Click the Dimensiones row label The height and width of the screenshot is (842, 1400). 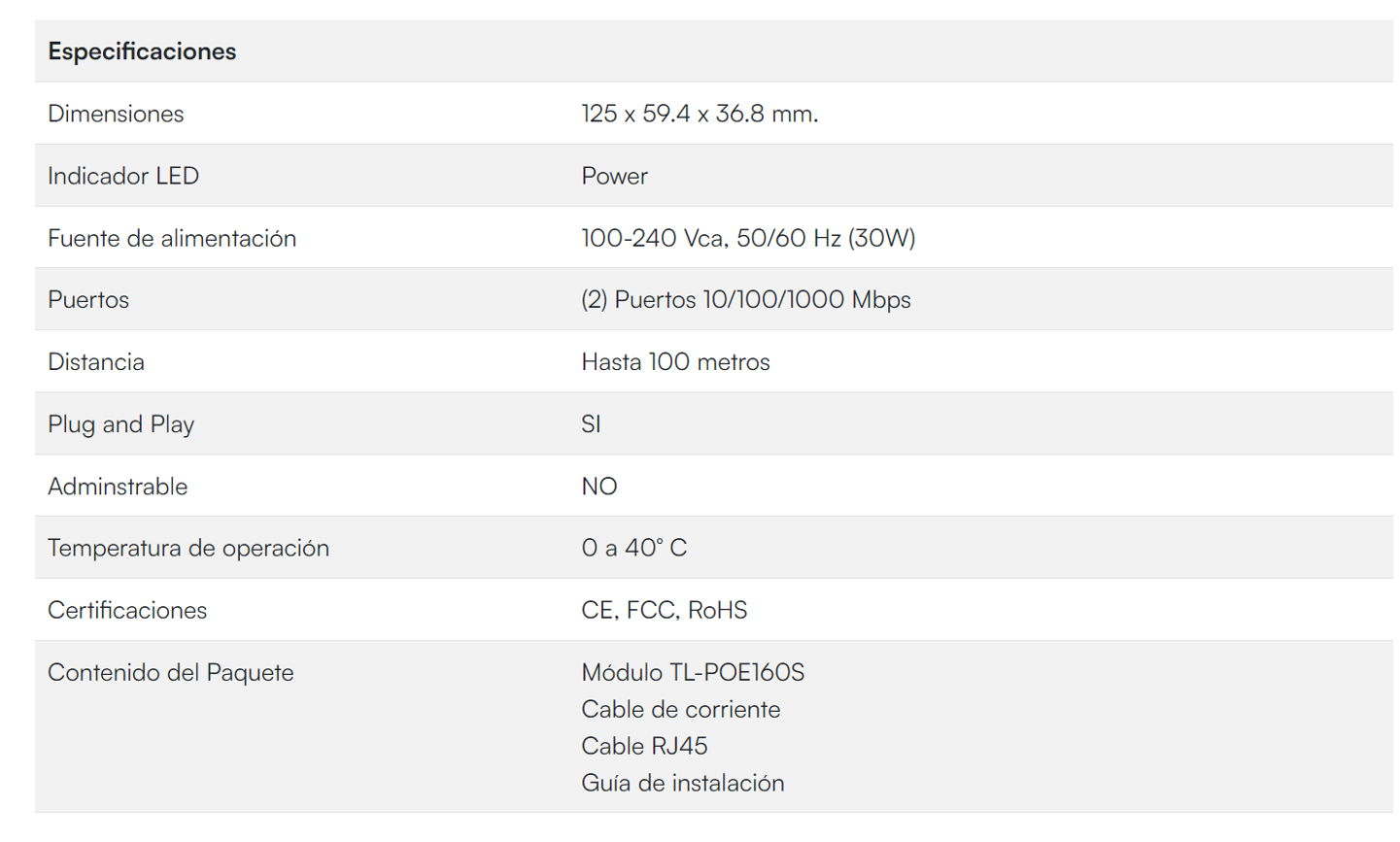pyautogui.click(x=116, y=114)
